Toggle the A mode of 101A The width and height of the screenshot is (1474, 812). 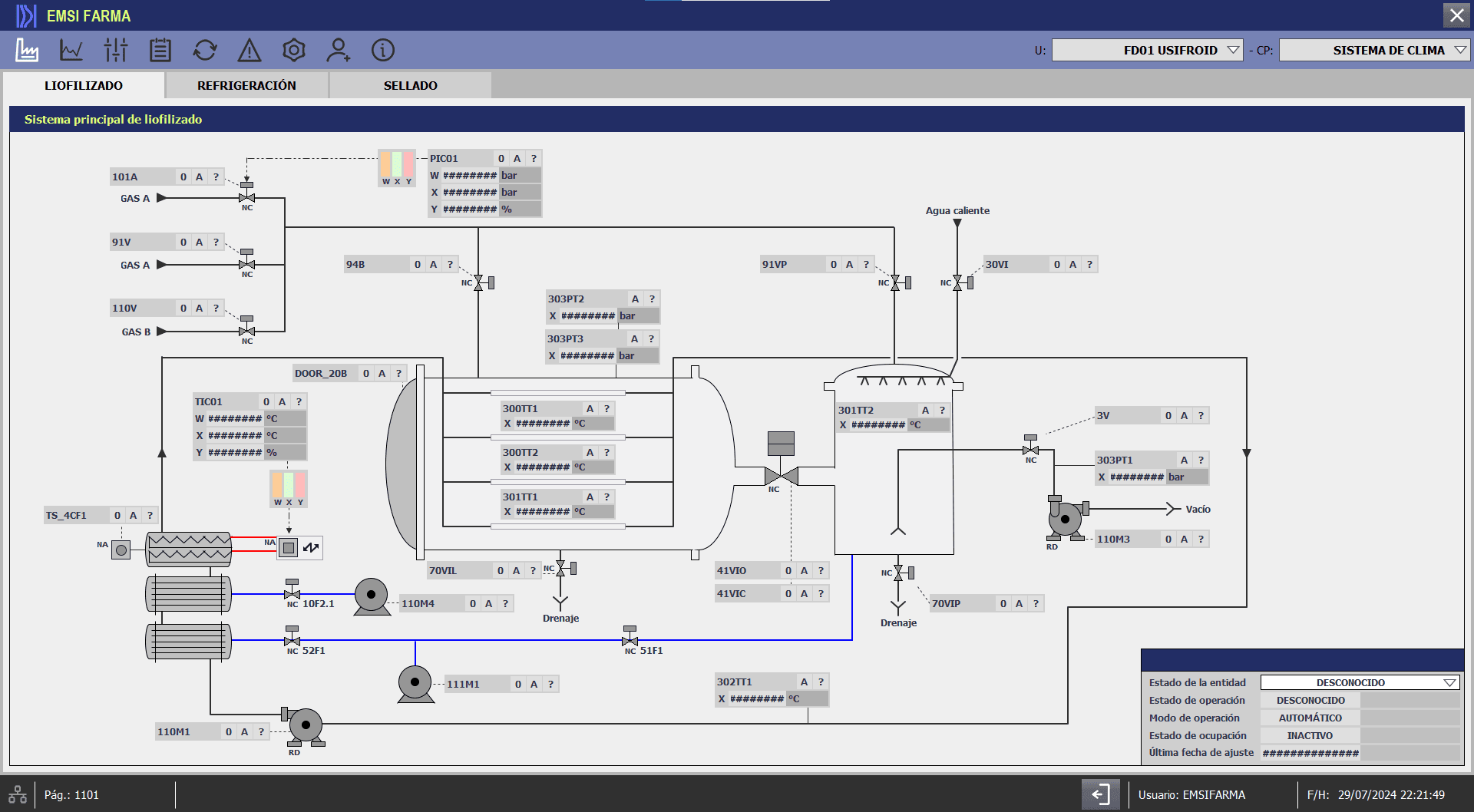click(x=199, y=177)
